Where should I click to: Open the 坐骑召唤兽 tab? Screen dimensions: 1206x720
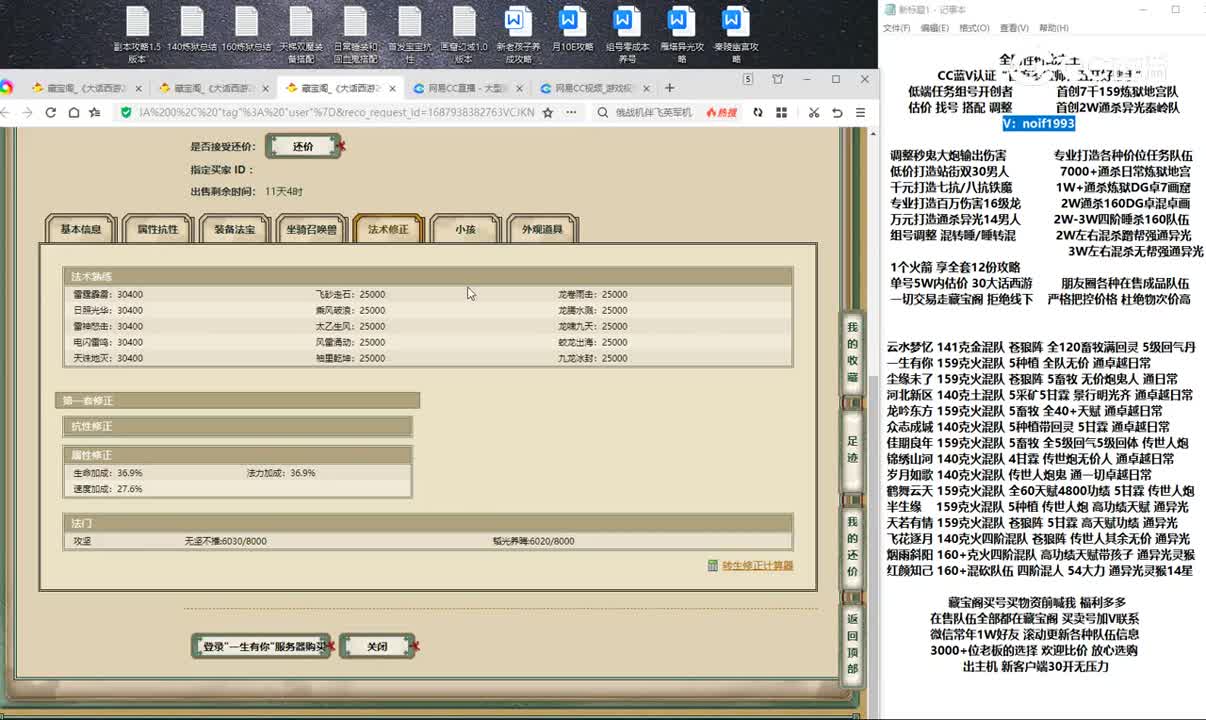click(x=311, y=229)
